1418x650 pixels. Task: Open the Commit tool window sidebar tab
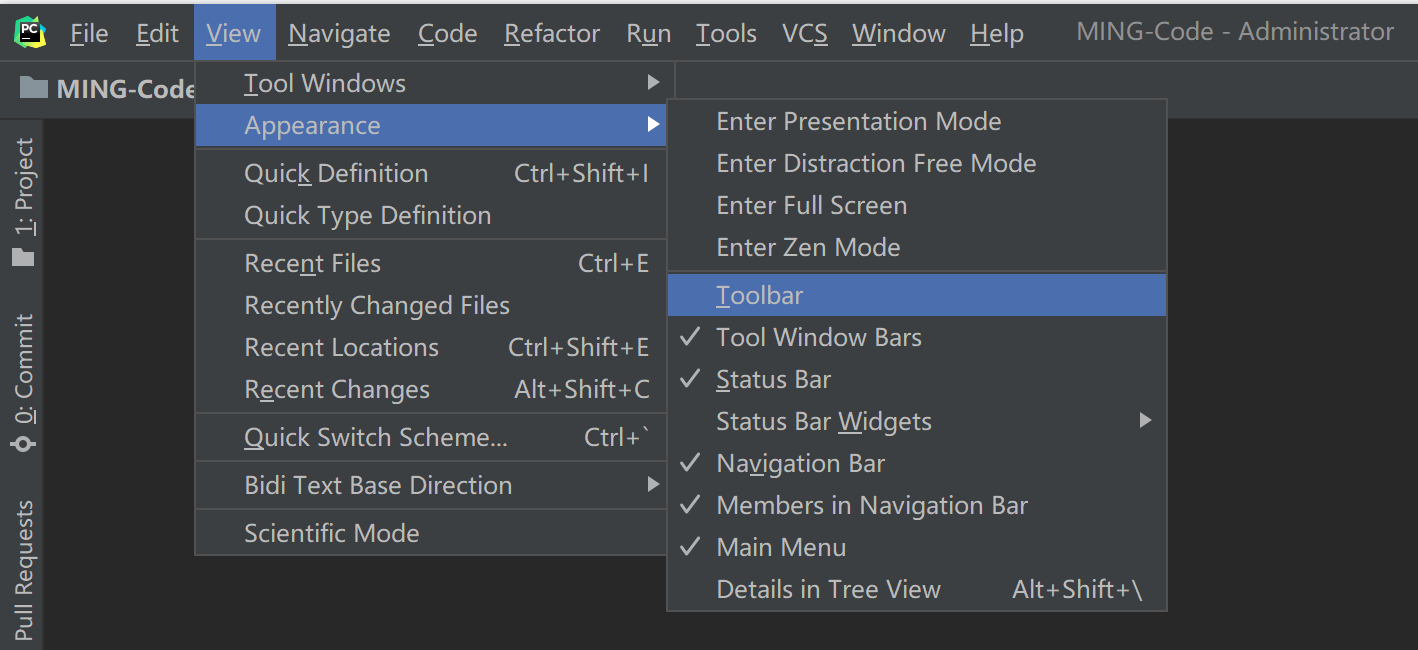[x=24, y=382]
